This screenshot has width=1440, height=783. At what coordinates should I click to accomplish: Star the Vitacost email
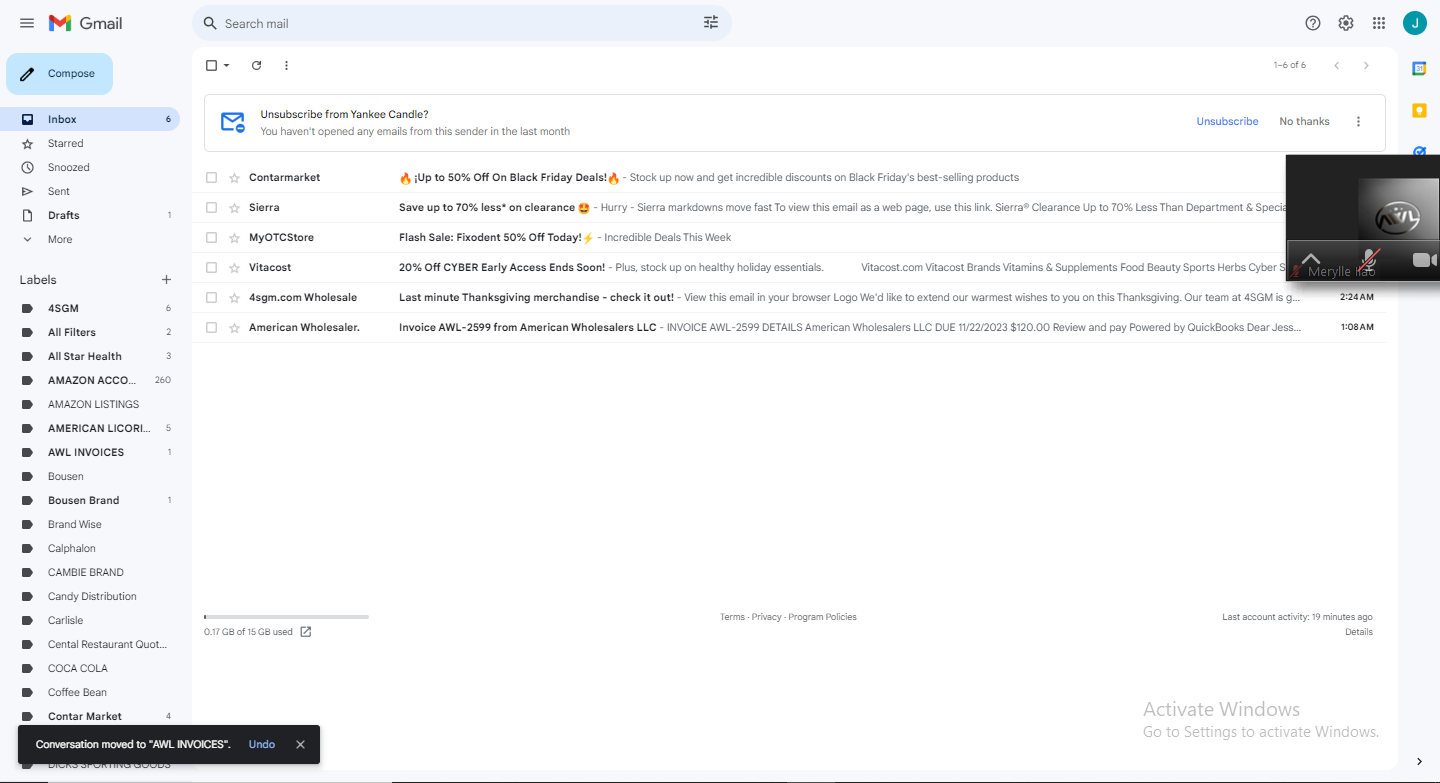(235, 268)
